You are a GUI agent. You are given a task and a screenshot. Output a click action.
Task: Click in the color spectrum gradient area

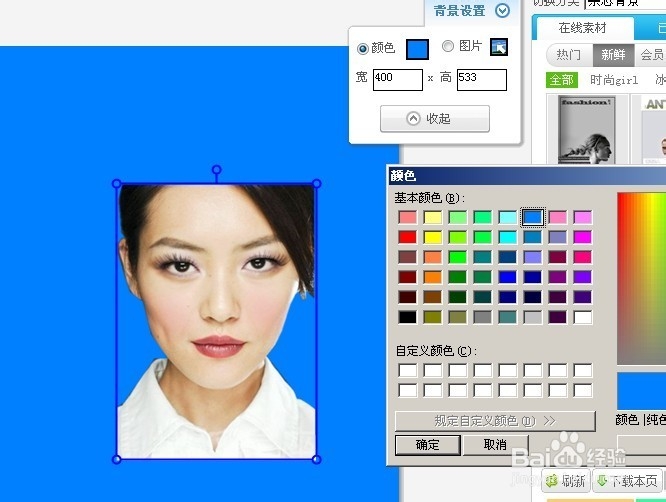[x=641, y=278]
